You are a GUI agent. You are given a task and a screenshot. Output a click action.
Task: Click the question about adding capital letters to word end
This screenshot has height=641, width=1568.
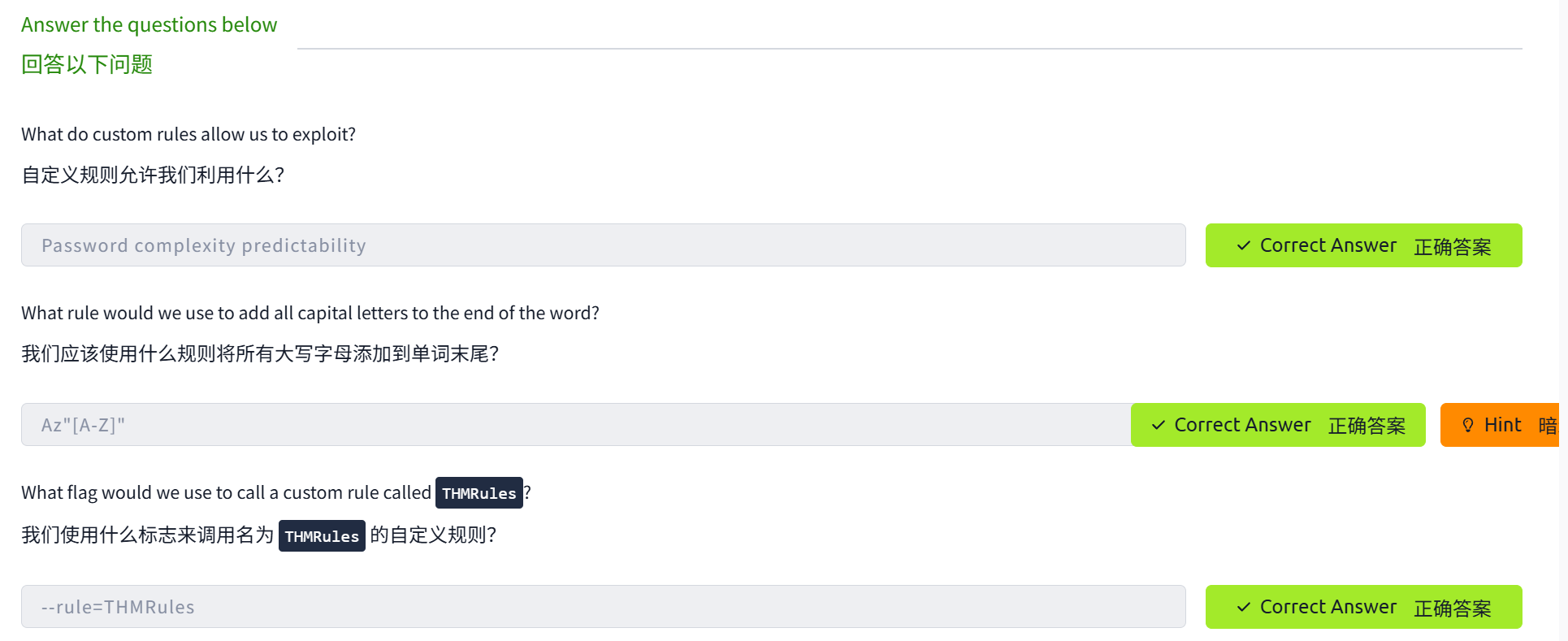[x=310, y=313]
